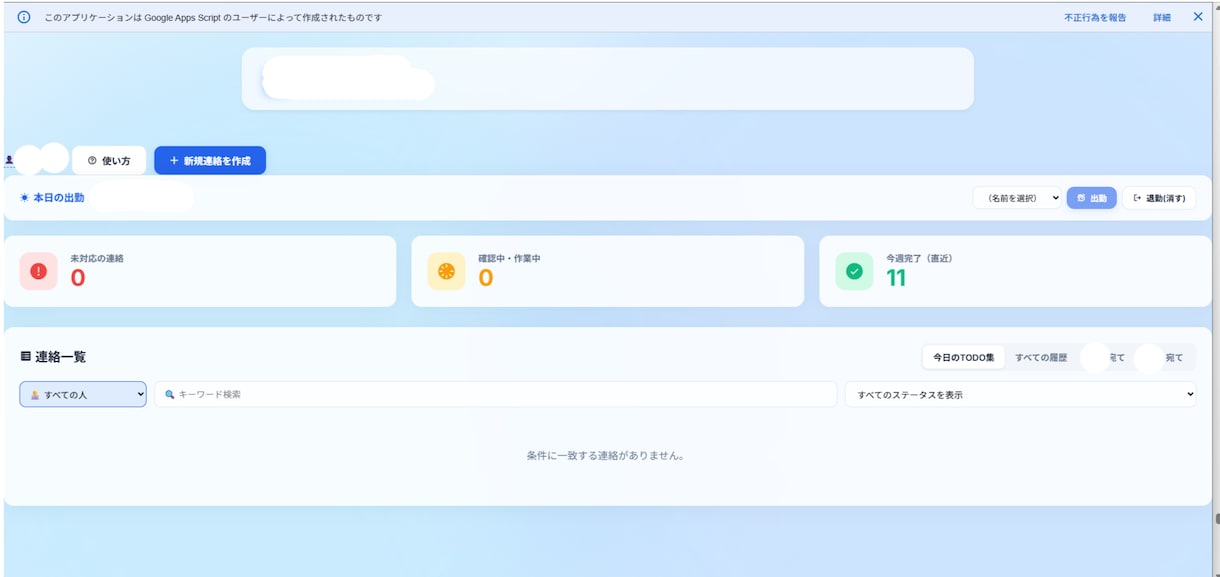The height and width of the screenshot is (577, 1220).
Task: Click the red alert icon for 未対応の連絡
Action: point(39,271)
